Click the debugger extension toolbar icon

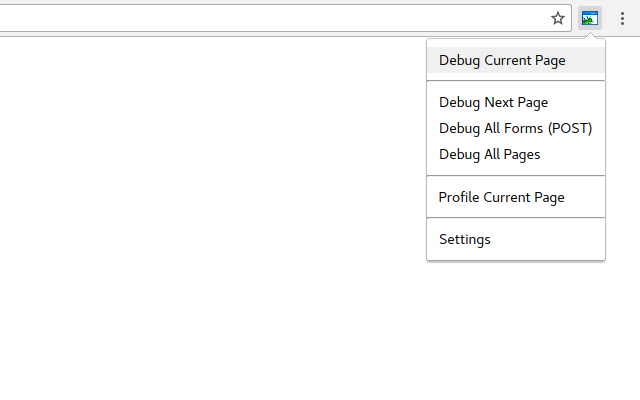pos(590,18)
